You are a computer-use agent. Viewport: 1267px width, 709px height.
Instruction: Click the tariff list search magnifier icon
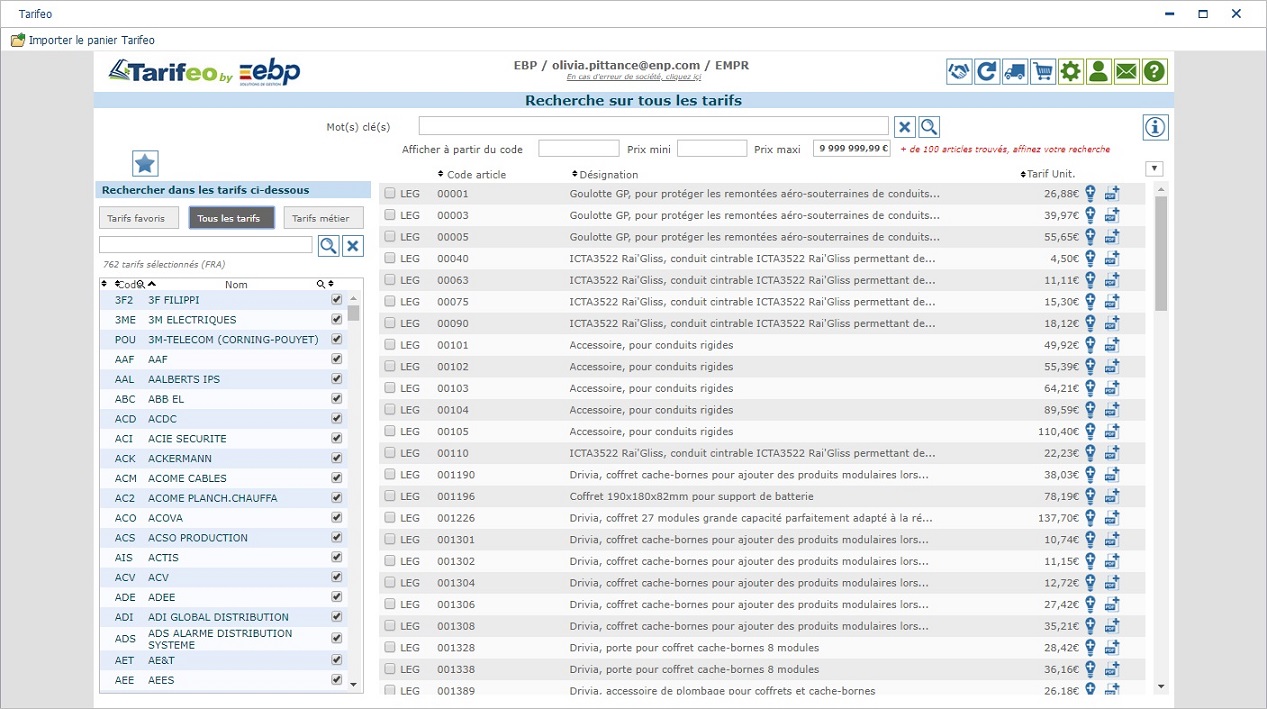[328, 246]
